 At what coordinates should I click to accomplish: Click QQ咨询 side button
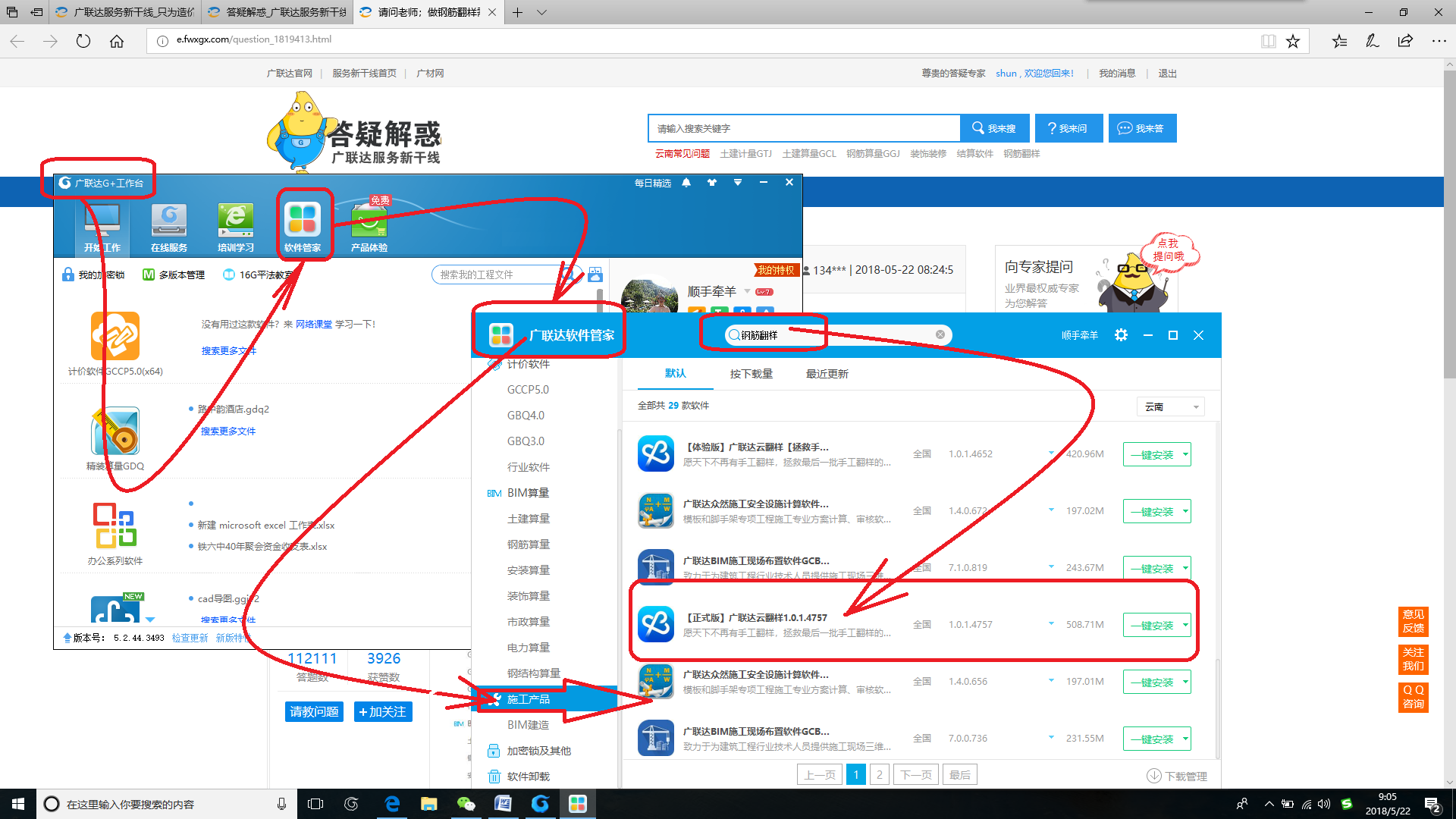pos(1414,697)
